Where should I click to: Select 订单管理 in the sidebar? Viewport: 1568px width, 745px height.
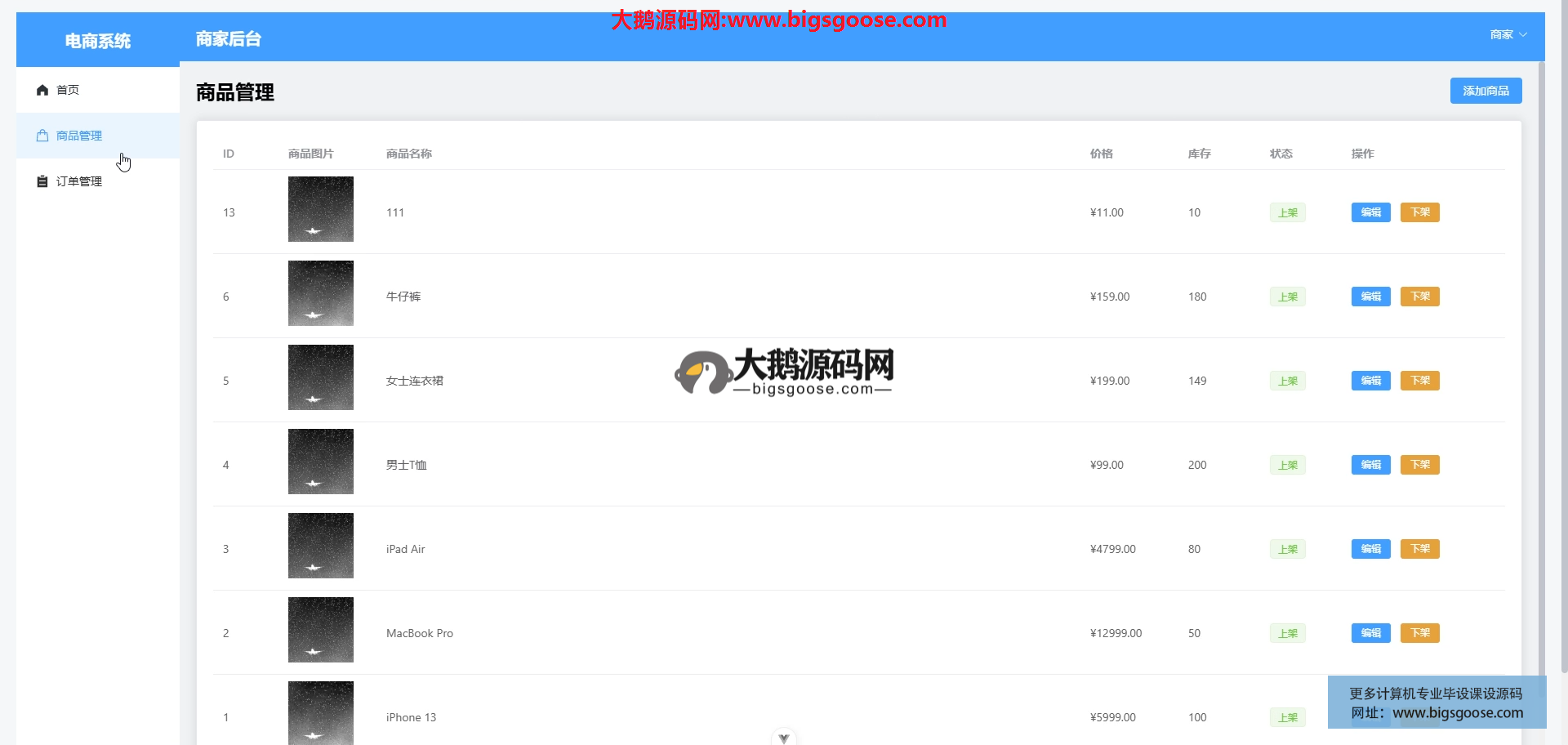(x=79, y=181)
